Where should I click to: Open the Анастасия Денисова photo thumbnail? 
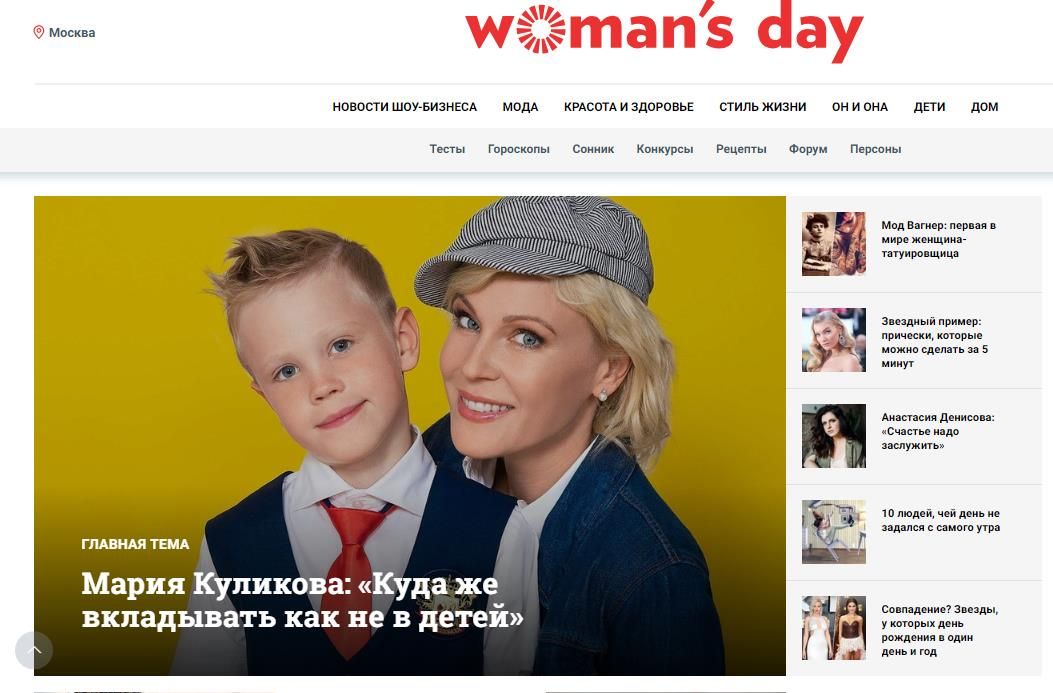tap(833, 436)
